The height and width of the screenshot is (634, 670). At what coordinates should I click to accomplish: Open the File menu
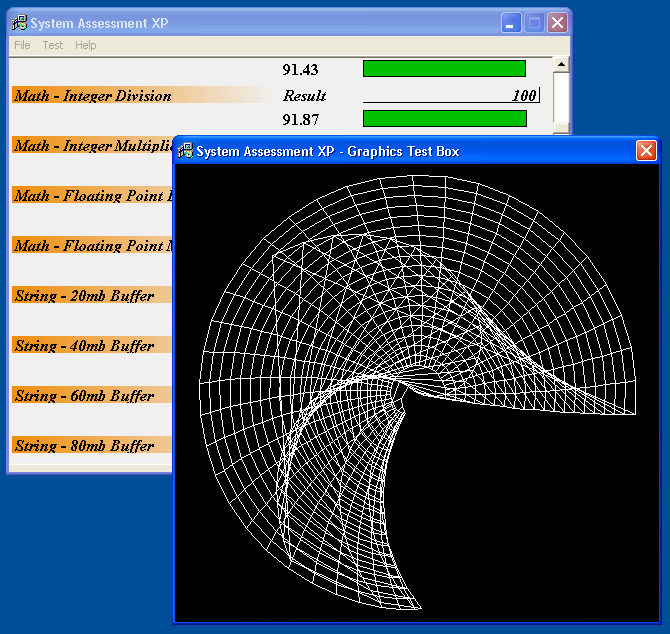[22, 45]
